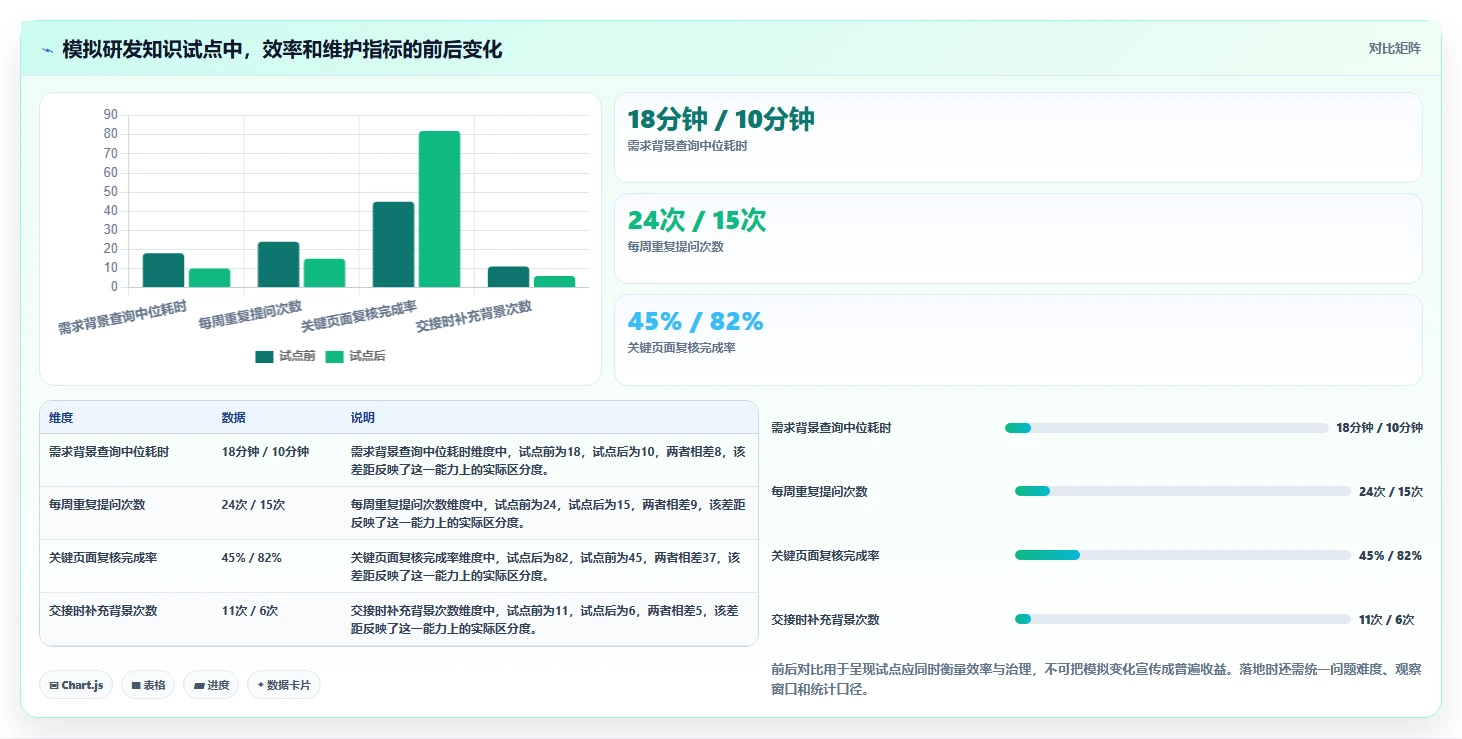Click the 试点前 bar for 每周重复提问次数

[278, 265]
